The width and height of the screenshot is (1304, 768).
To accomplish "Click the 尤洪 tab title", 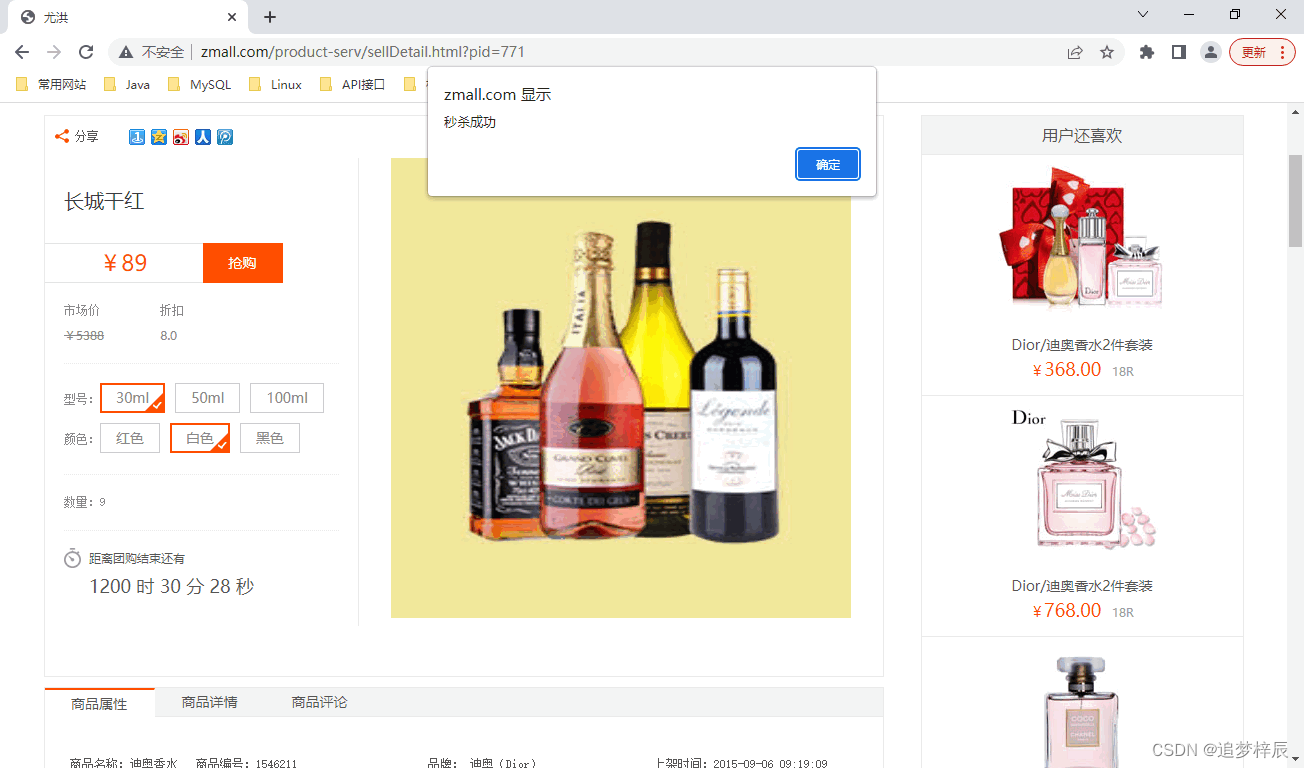I will [56, 18].
